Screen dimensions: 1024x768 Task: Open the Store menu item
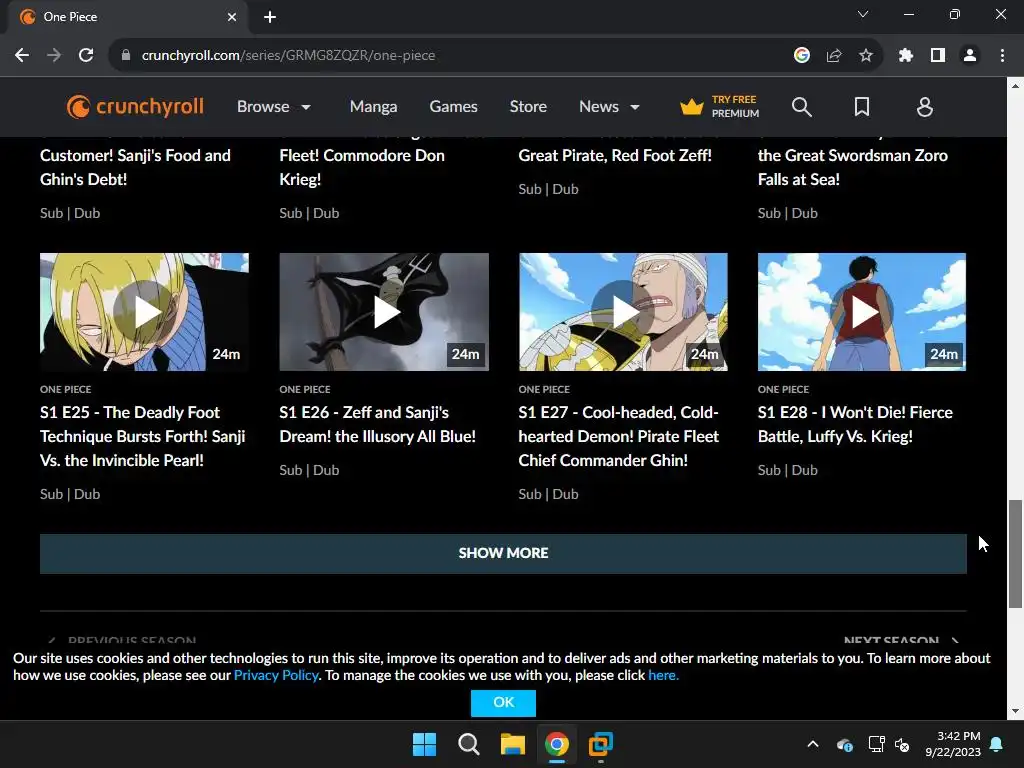(528, 106)
